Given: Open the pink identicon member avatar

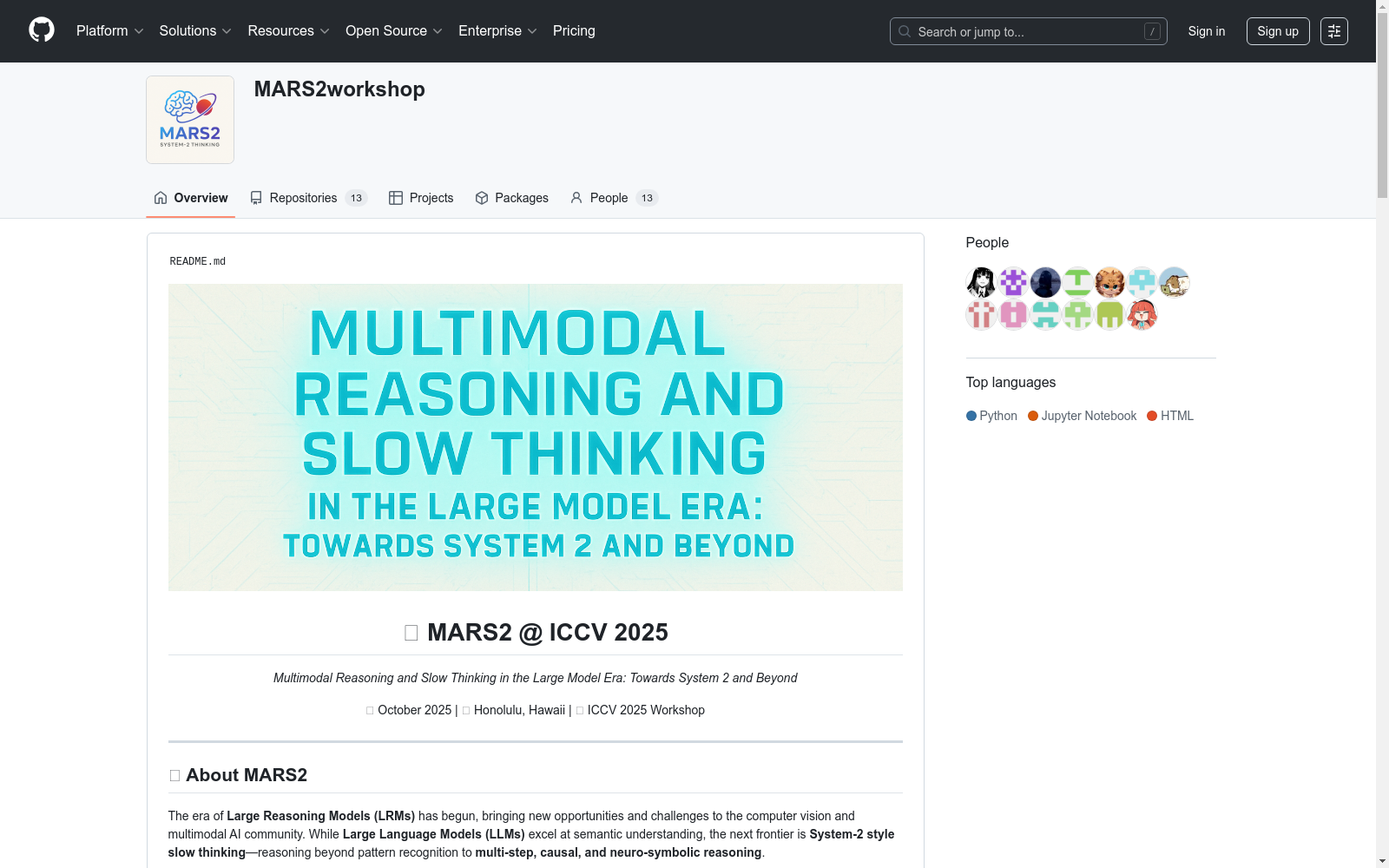Looking at the screenshot, I should coord(1014,314).
